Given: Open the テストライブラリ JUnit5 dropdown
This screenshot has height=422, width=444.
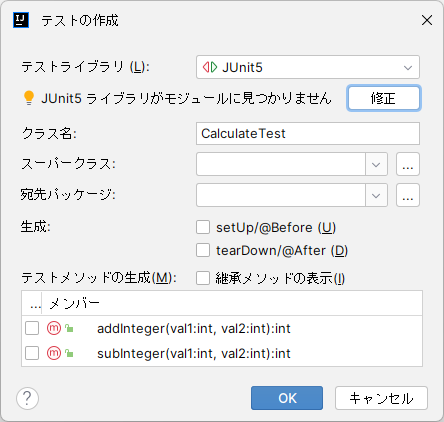Looking at the screenshot, I should (308, 67).
